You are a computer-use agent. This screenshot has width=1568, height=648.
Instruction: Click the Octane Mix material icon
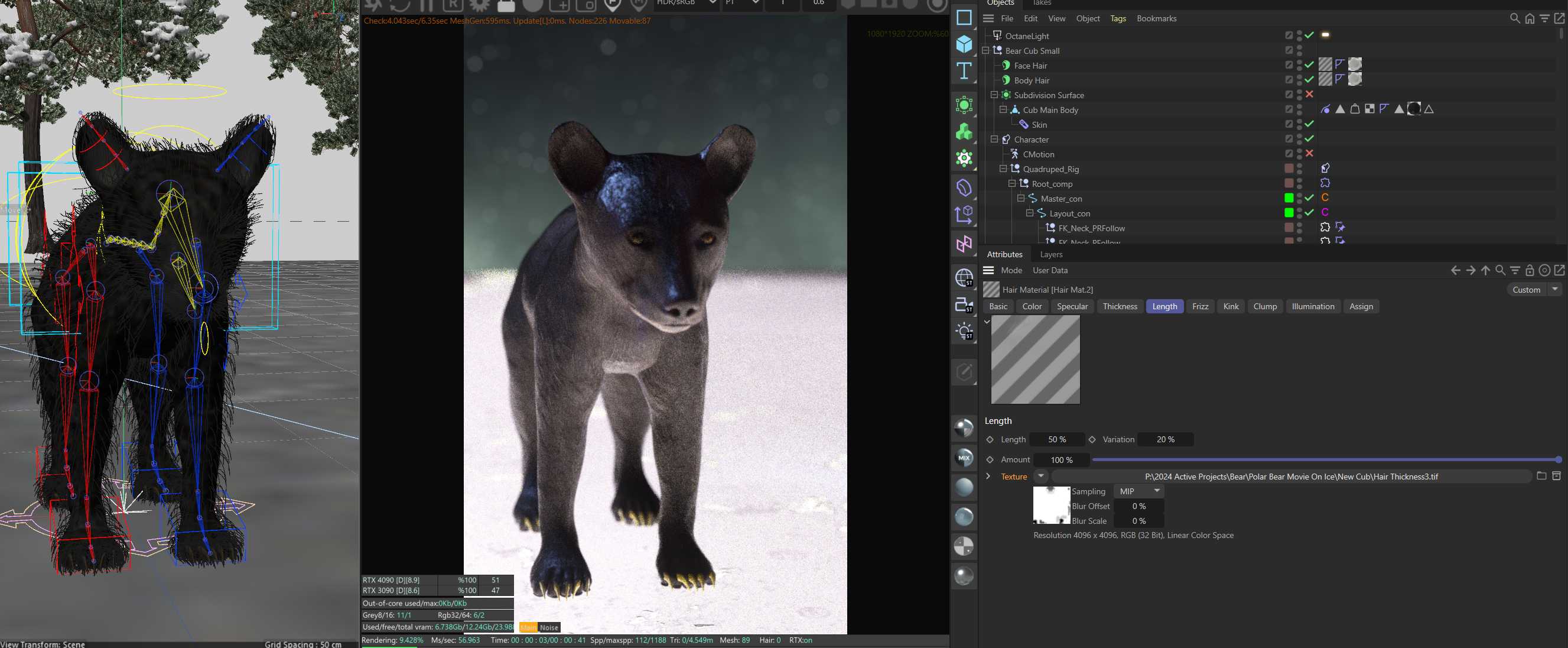click(964, 458)
